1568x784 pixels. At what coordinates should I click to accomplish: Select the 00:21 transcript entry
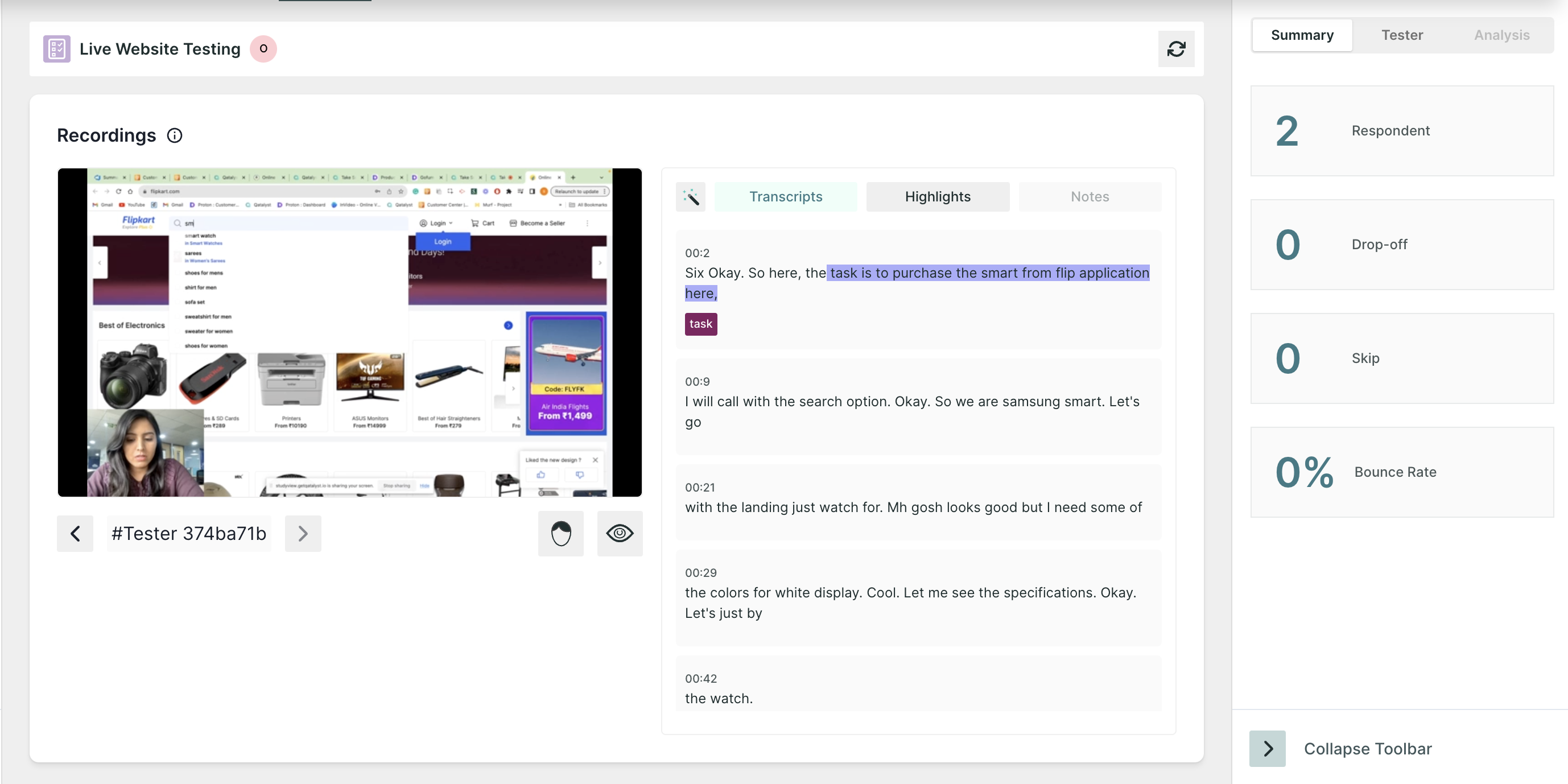point(918,502)
